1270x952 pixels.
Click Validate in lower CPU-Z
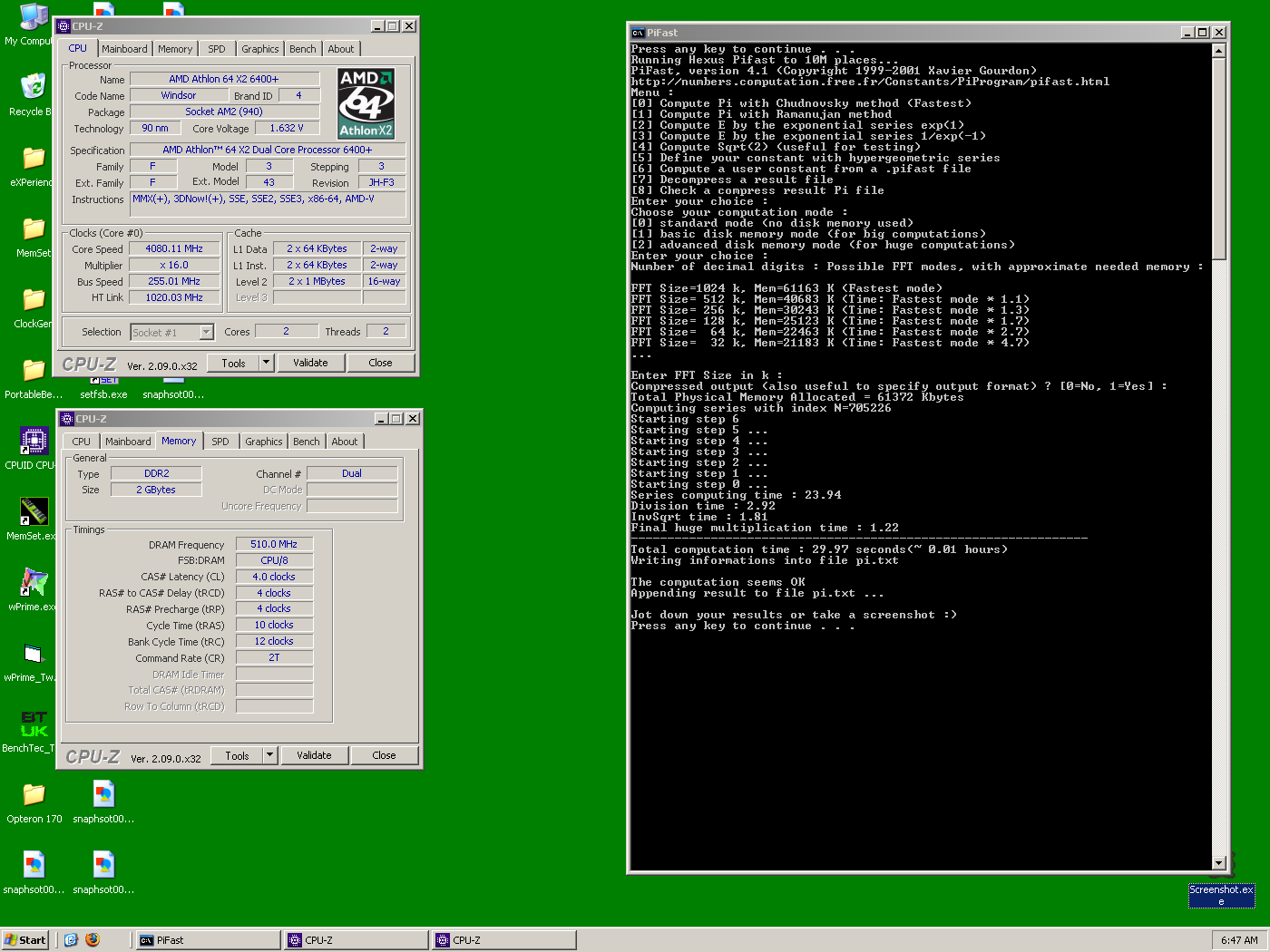pos(314,755)
